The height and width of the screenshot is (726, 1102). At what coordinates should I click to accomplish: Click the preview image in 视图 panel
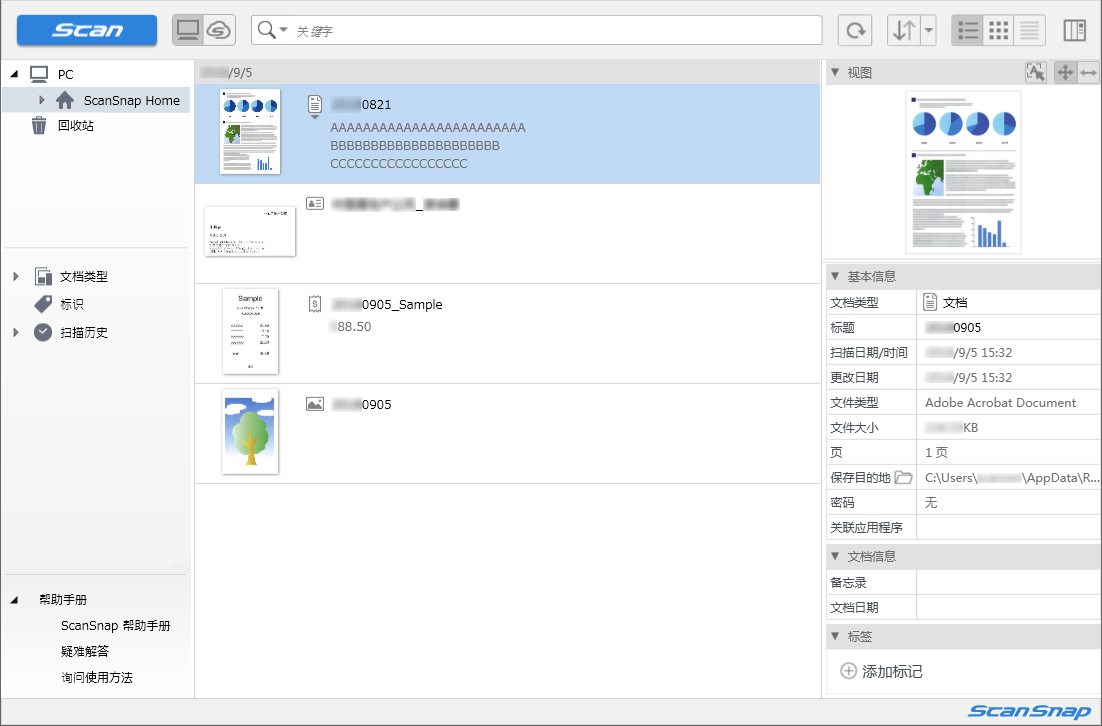tap(964, 172)
